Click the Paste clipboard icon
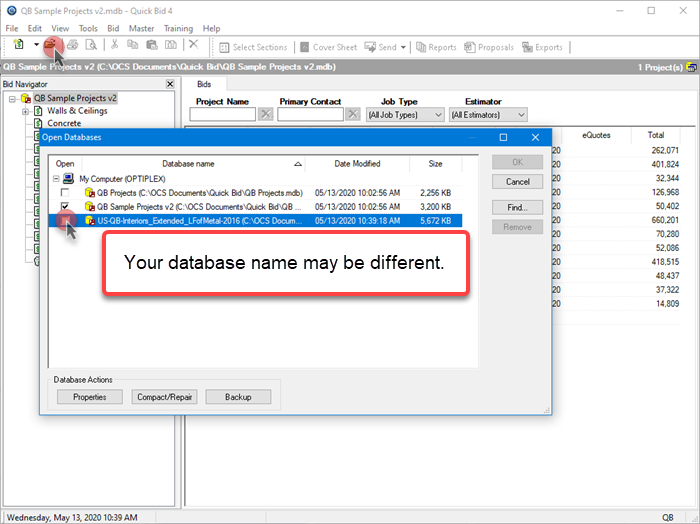This screenshot has height=524, width=700. tap(152, 44)
